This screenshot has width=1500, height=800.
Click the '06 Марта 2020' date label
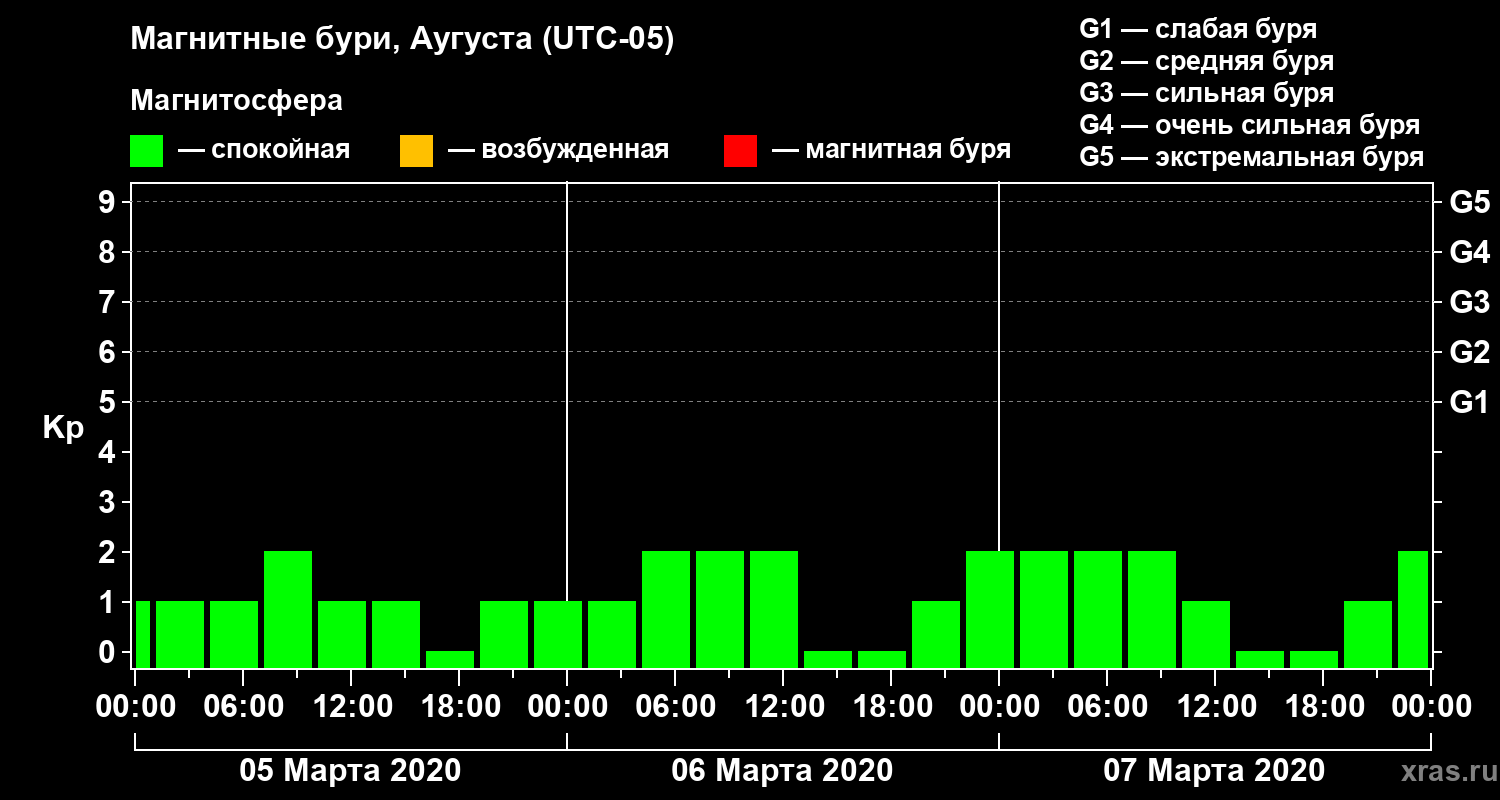782,771
